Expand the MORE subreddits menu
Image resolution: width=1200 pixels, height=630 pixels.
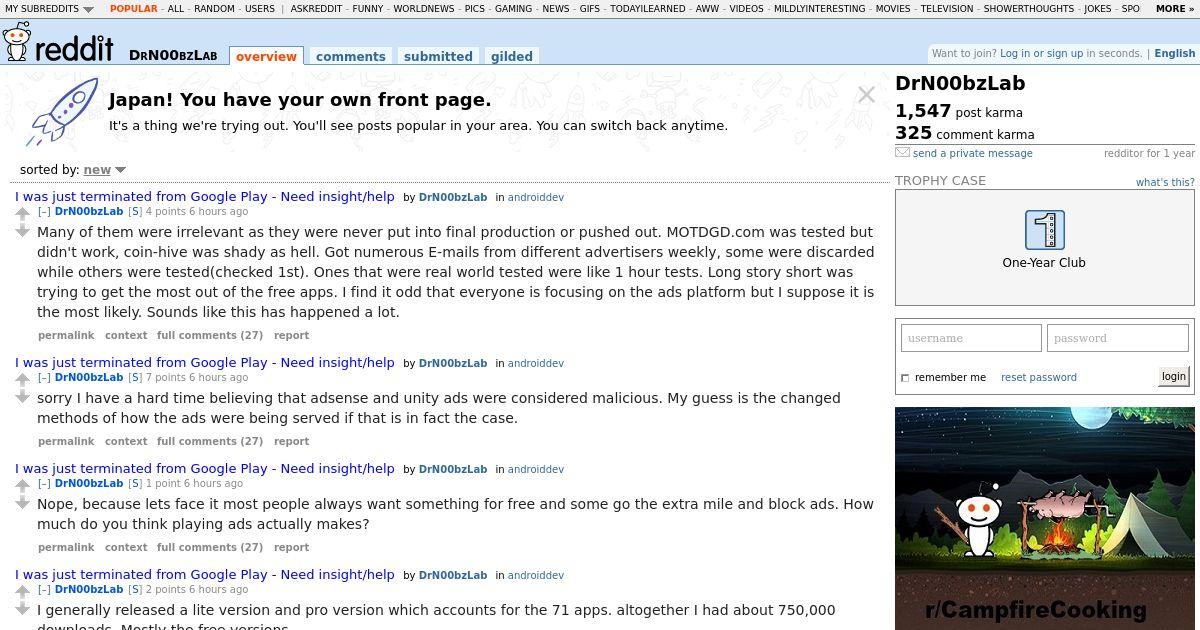pyautogui.click(x=1174, y=9)
